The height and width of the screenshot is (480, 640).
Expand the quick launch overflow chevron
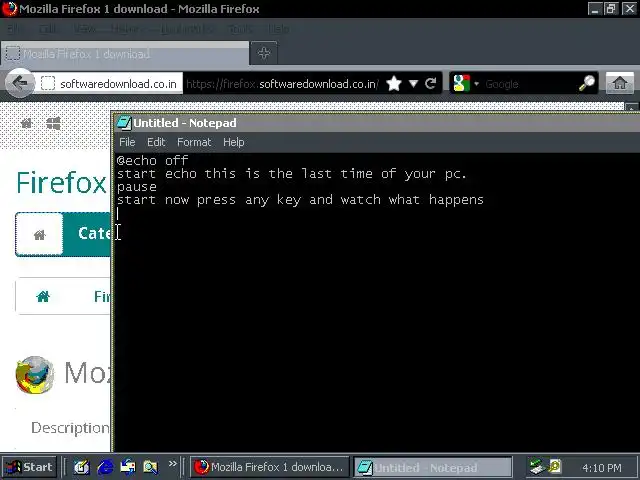173,464
